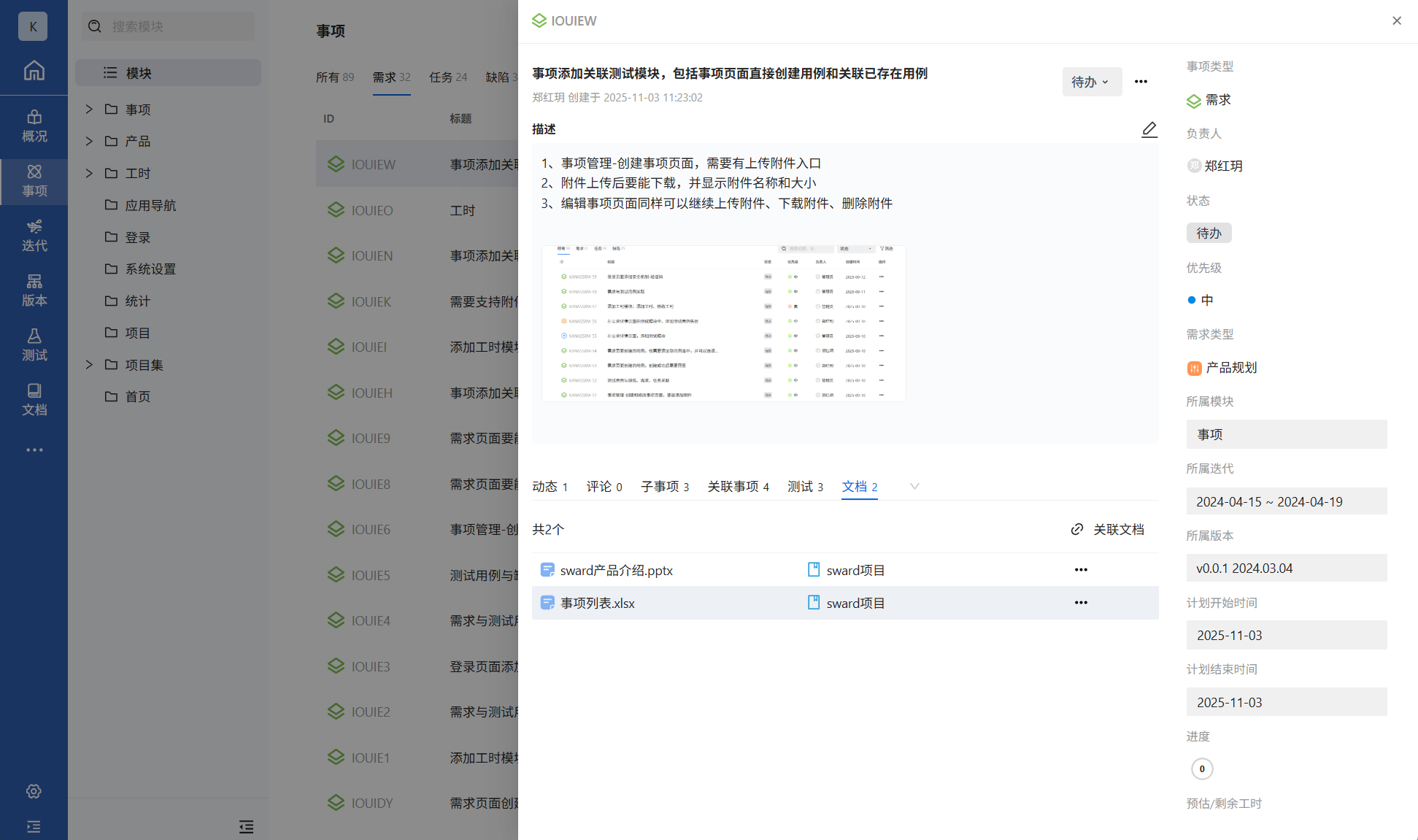Viewport: 1418px width, 840px height.
Task: Switch to the 子事项 tab
Action: 664,486
